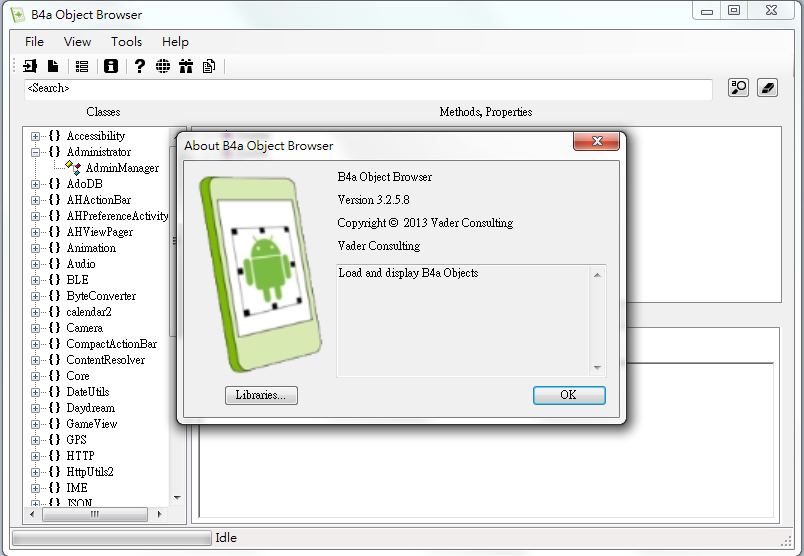
Task: Click the curly braces icon beside Core
Action: coord(54,376)
